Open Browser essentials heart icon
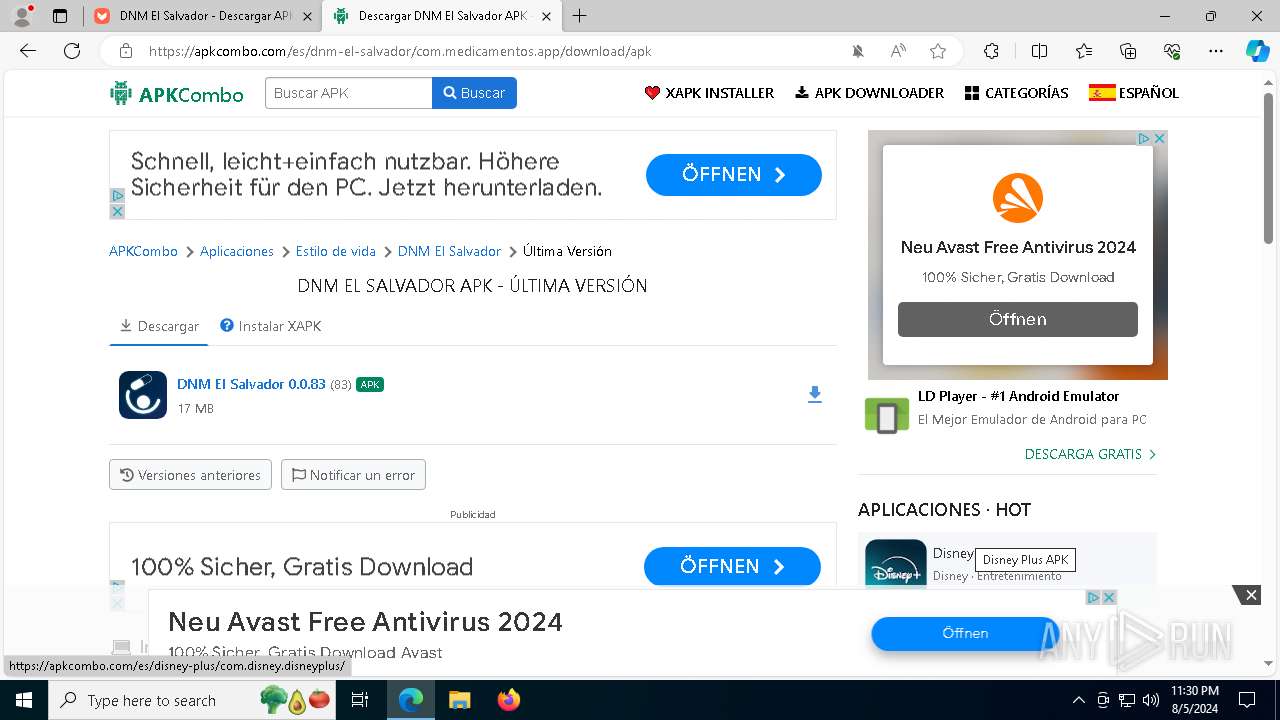The height and width of the screenshot is (720, 1280). pos(1172,51)
